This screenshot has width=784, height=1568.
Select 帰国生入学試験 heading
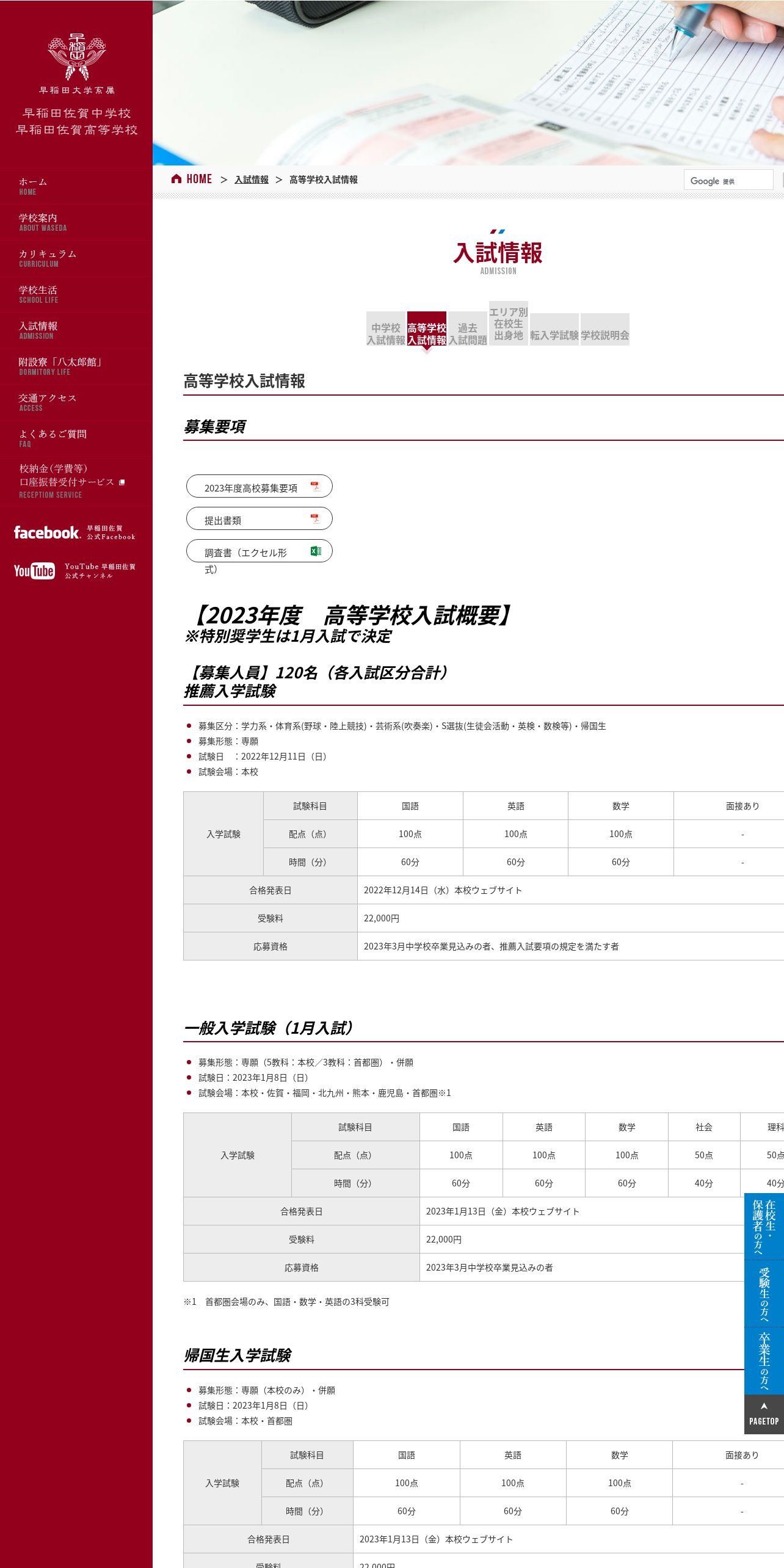point(238,1356)
